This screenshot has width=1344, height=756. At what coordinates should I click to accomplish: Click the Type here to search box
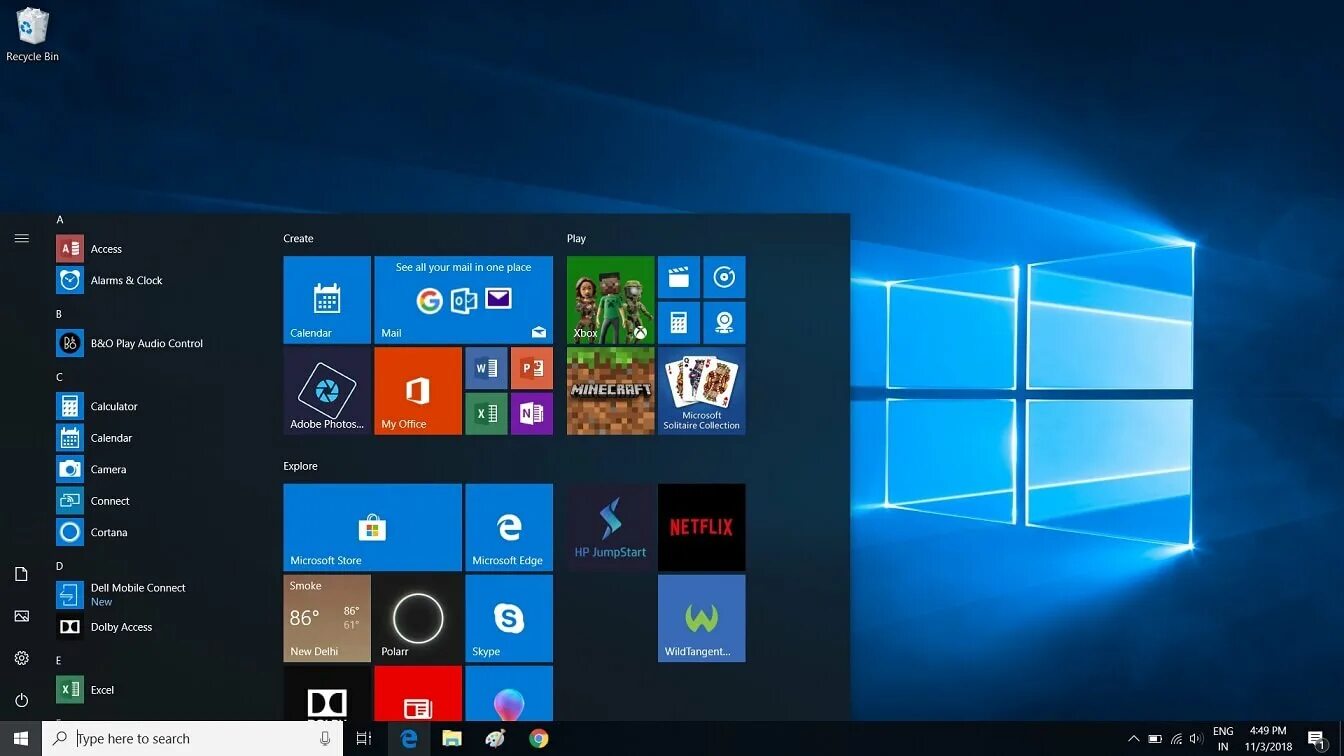pos(192,739)
